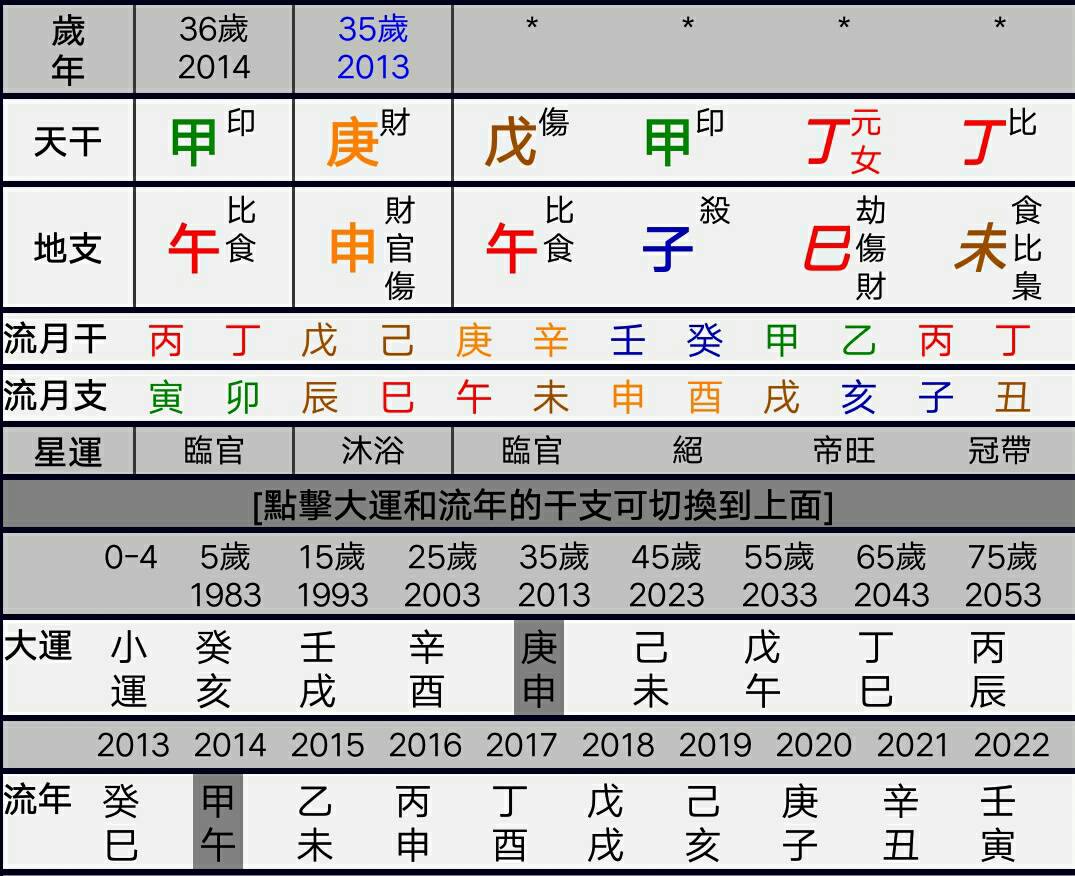Click 丑 in monthly branches row

[x=1013, y=398]
